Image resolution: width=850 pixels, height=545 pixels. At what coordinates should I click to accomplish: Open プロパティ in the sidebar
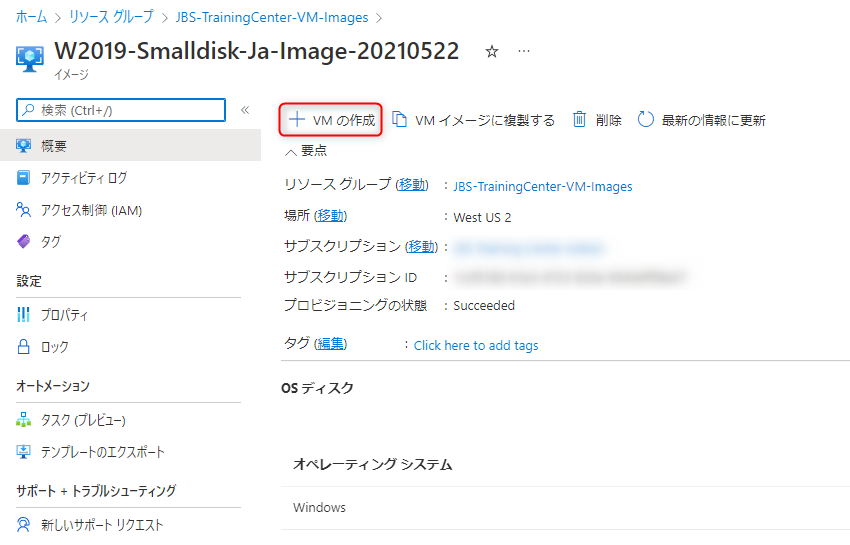click(x=130, y=315)
